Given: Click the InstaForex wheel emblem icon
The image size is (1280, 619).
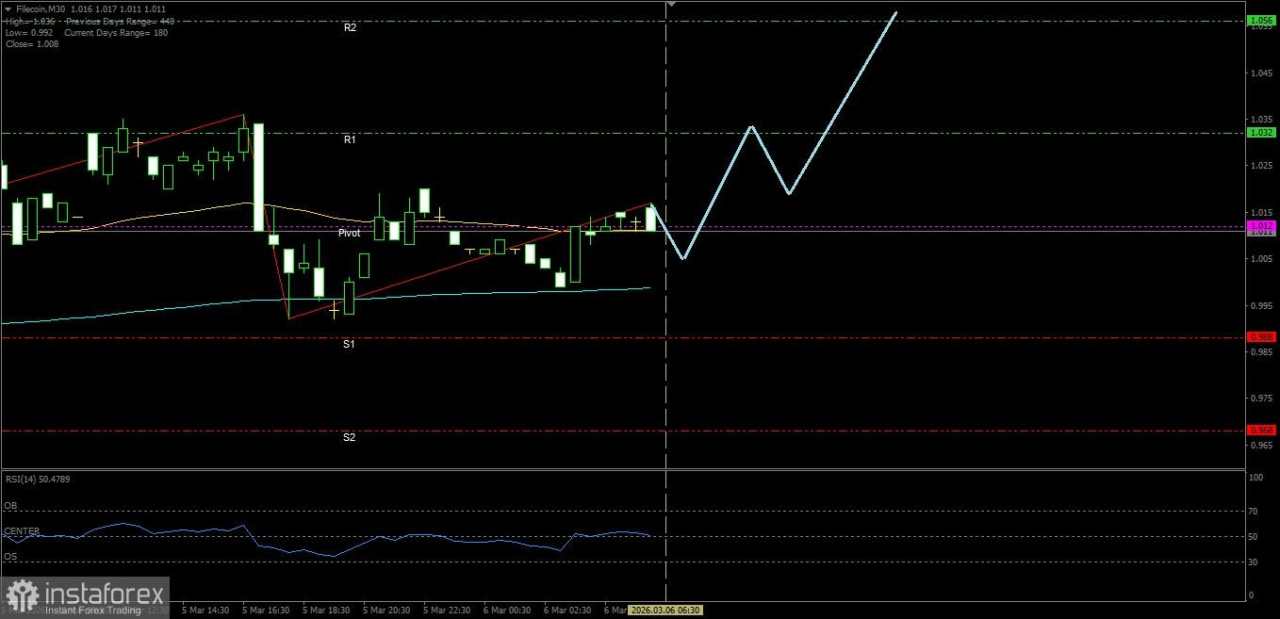Looking at the screenshot, I should 20,592.
